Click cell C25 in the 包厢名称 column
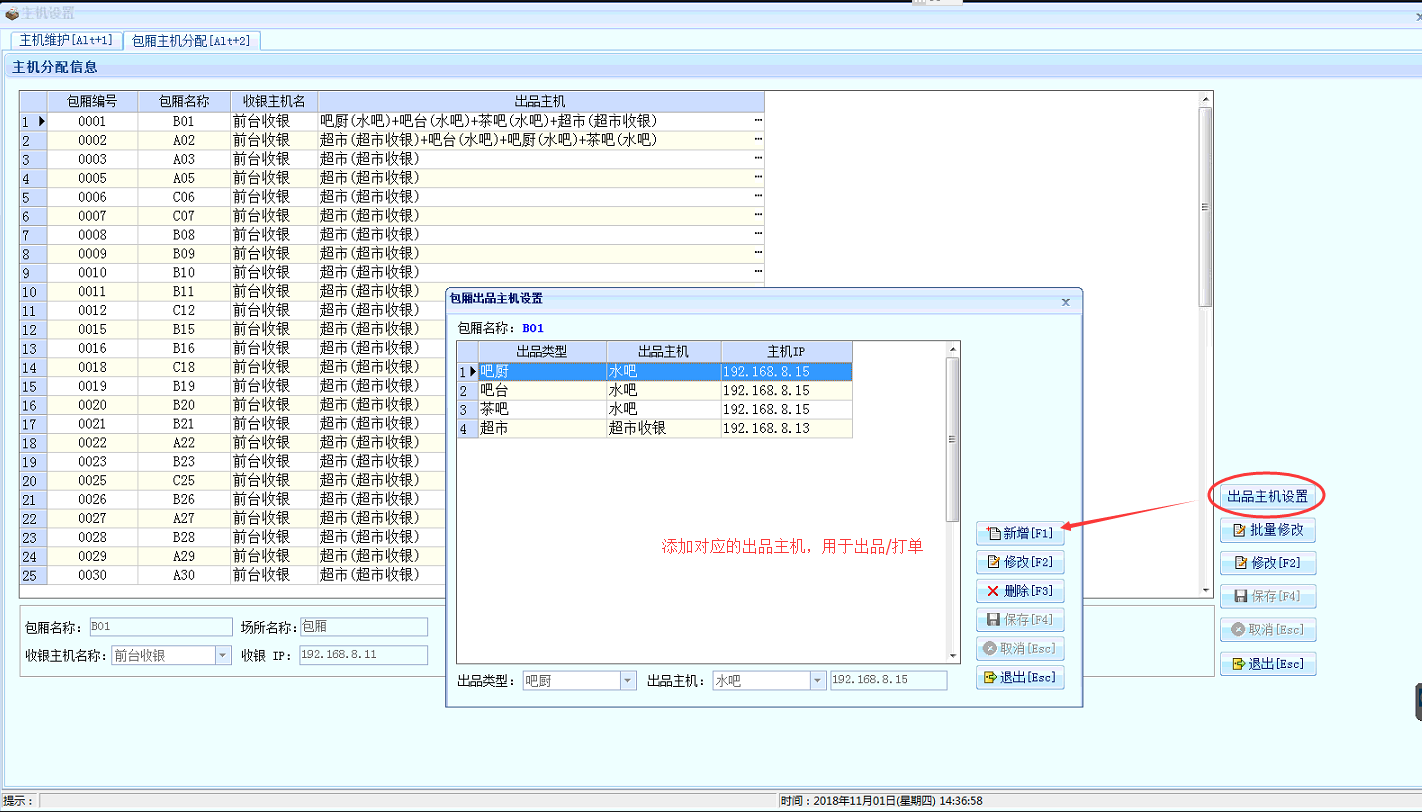This screenshot has height=812, width=1422. [x=184, y=481]
